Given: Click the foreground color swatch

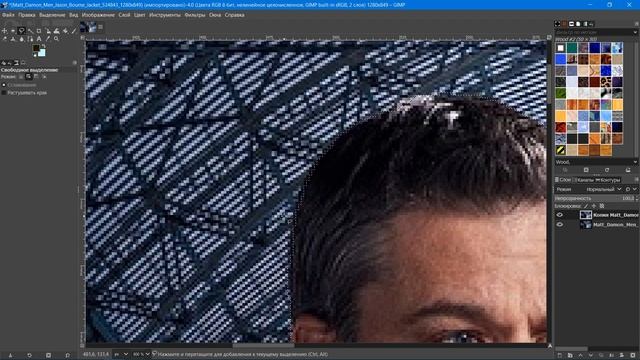Looking at the screenshot, I should coord(36,48).
